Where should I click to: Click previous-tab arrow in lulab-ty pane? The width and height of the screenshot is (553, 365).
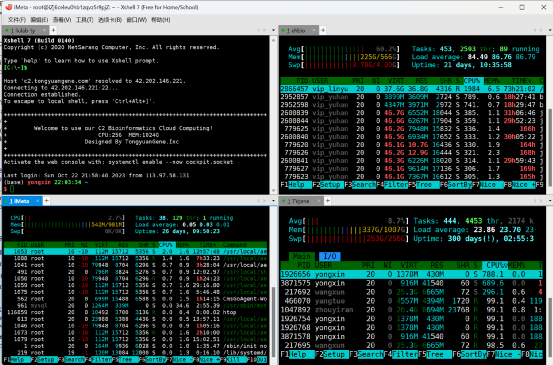(259, 30)
